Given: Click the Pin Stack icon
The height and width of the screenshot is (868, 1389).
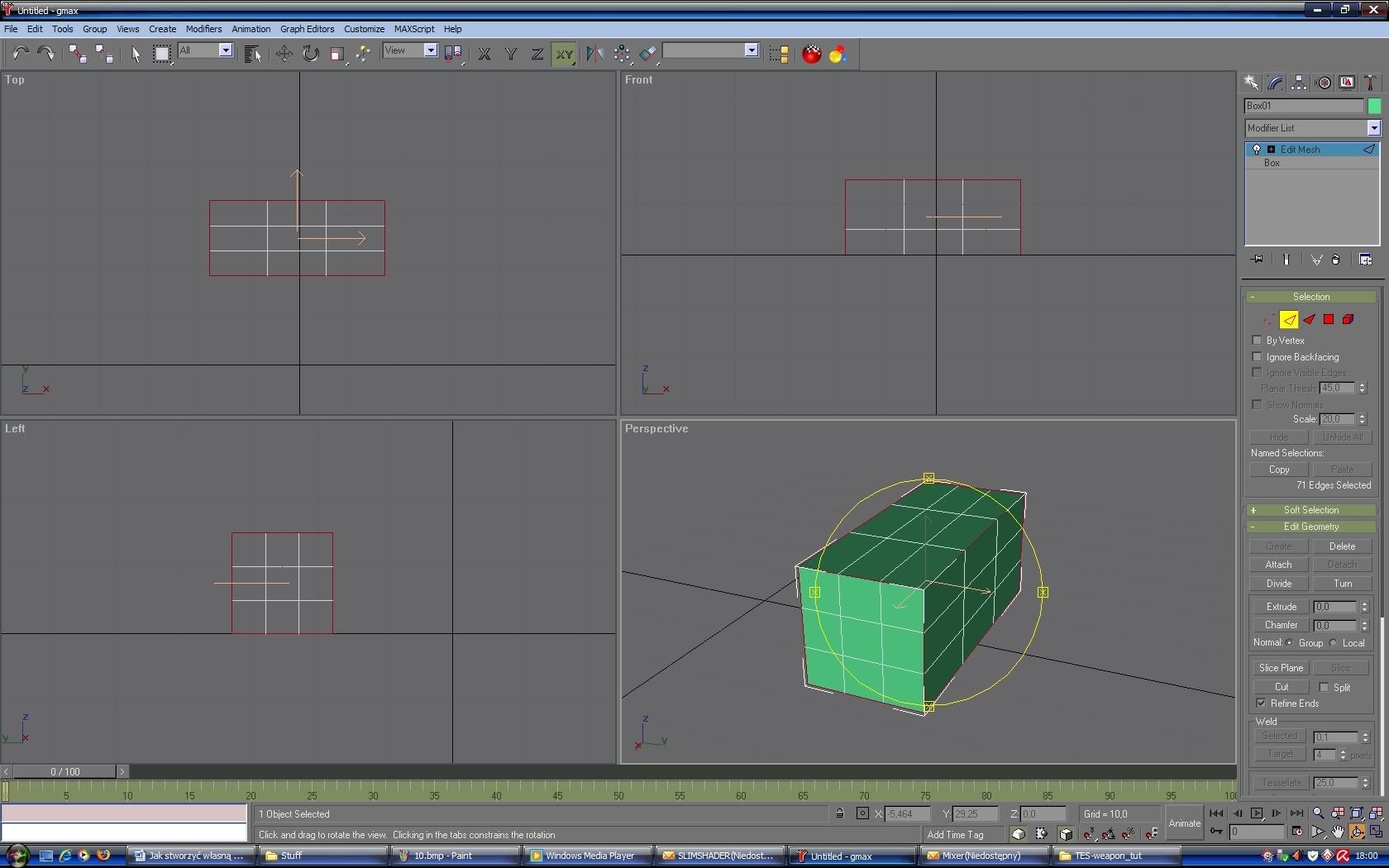Looking at the screenshot, I should [1258, 260].
